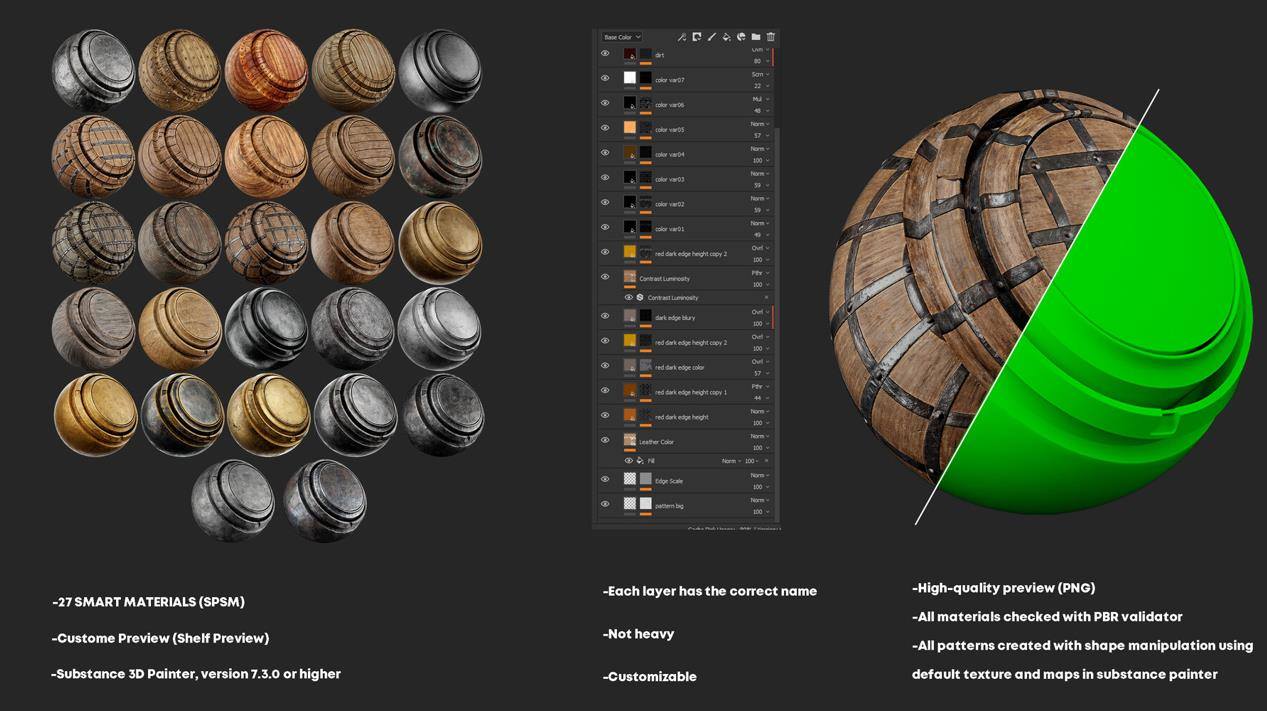Click the Contrast Luminosity filter effect icon
1267x711 pixels.
point(640,298)
